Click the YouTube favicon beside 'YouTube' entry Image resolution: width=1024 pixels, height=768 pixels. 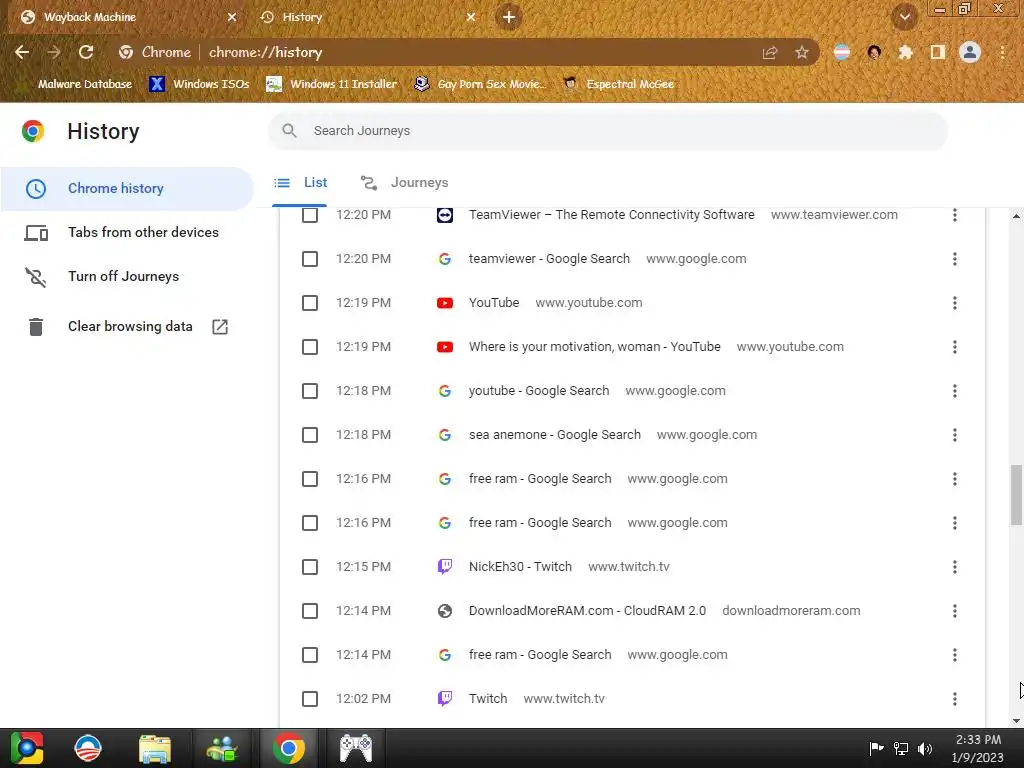click(445, 303)
